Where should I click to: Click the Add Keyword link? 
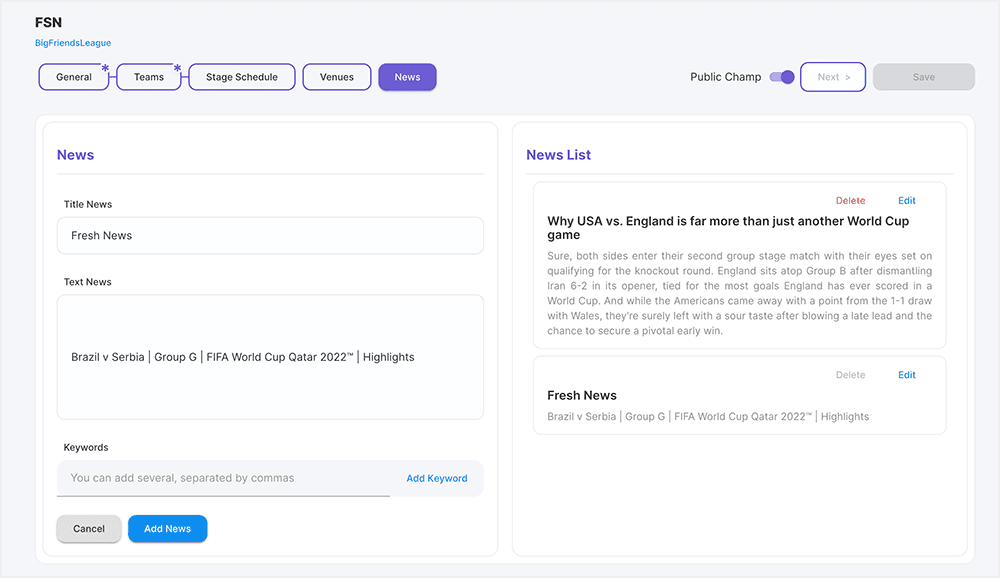tap(436, 478)
